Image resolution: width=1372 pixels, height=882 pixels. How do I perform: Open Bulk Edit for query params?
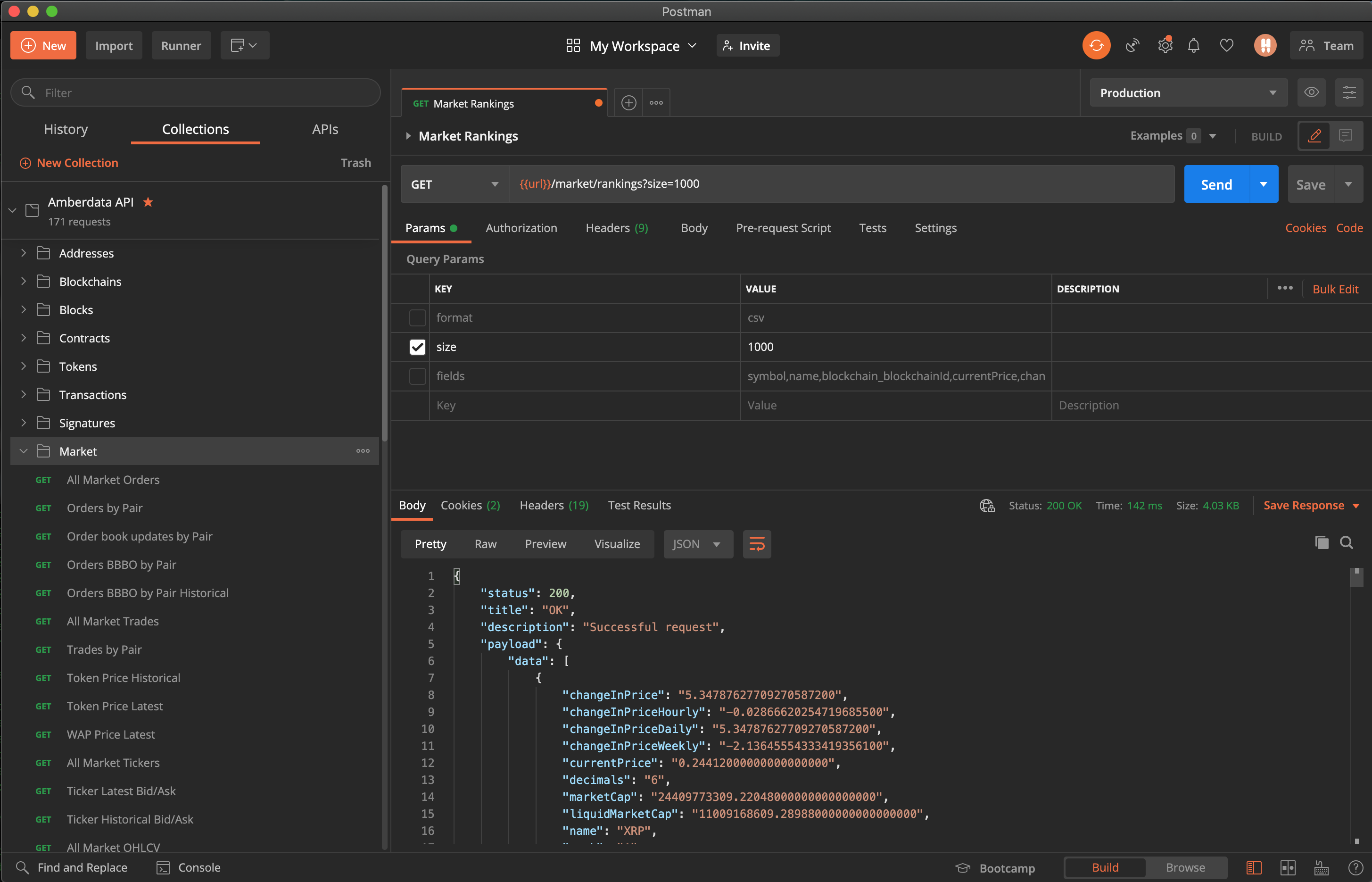1335,289
